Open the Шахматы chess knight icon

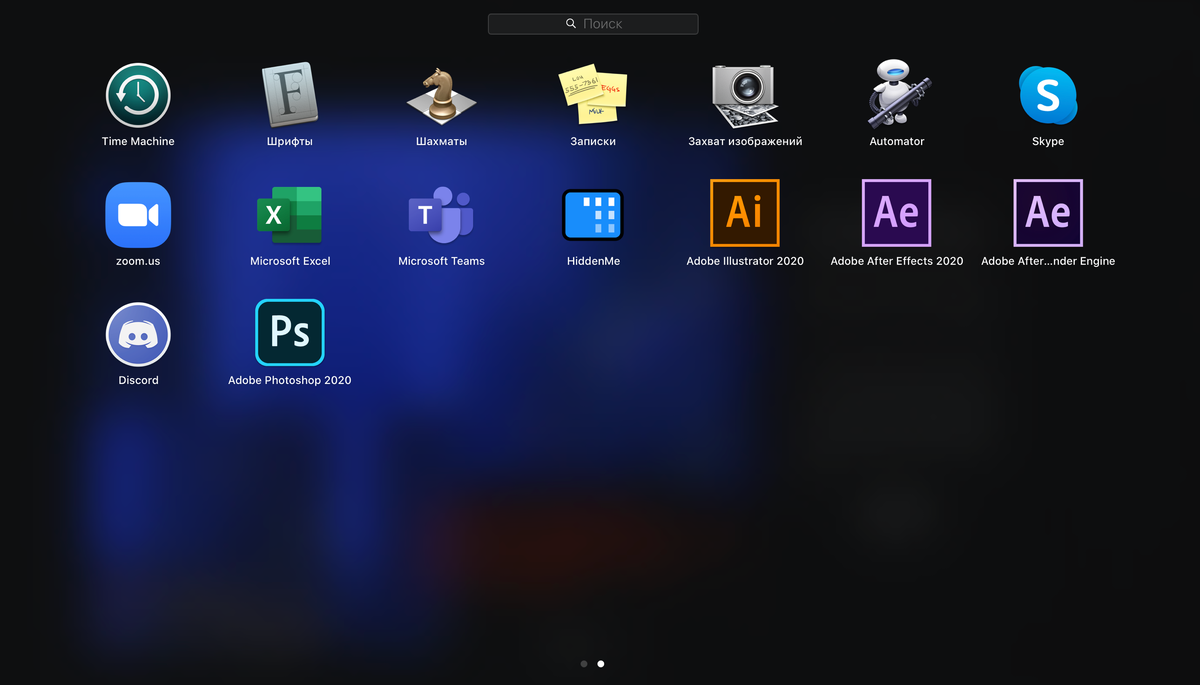[x=441, y=95]
